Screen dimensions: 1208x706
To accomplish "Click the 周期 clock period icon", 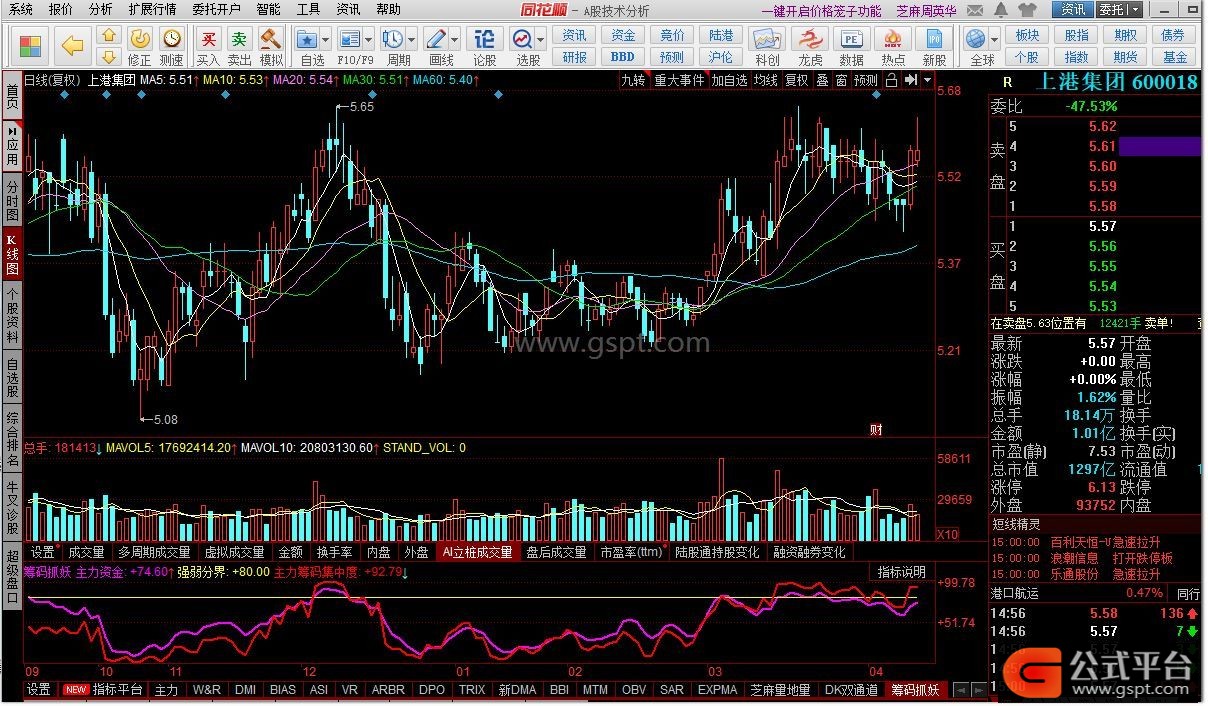I will [x=392, y=39].
